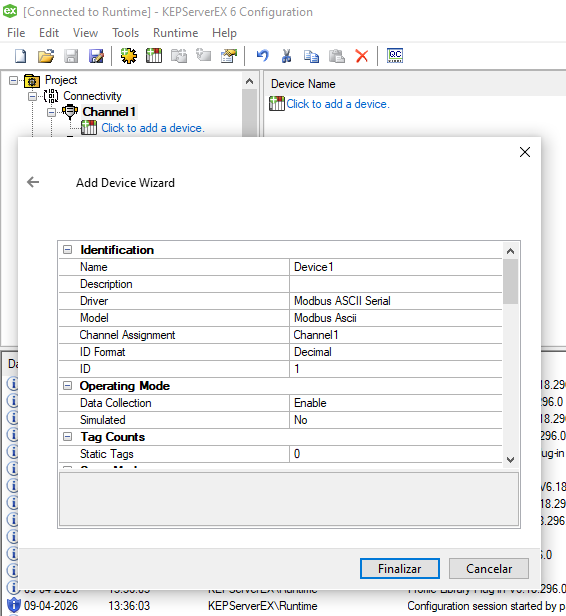Click the Model value Modbus Ascii
Viewport: 566px width, 616px height.
pyautogui.click(x=396, y=317)
